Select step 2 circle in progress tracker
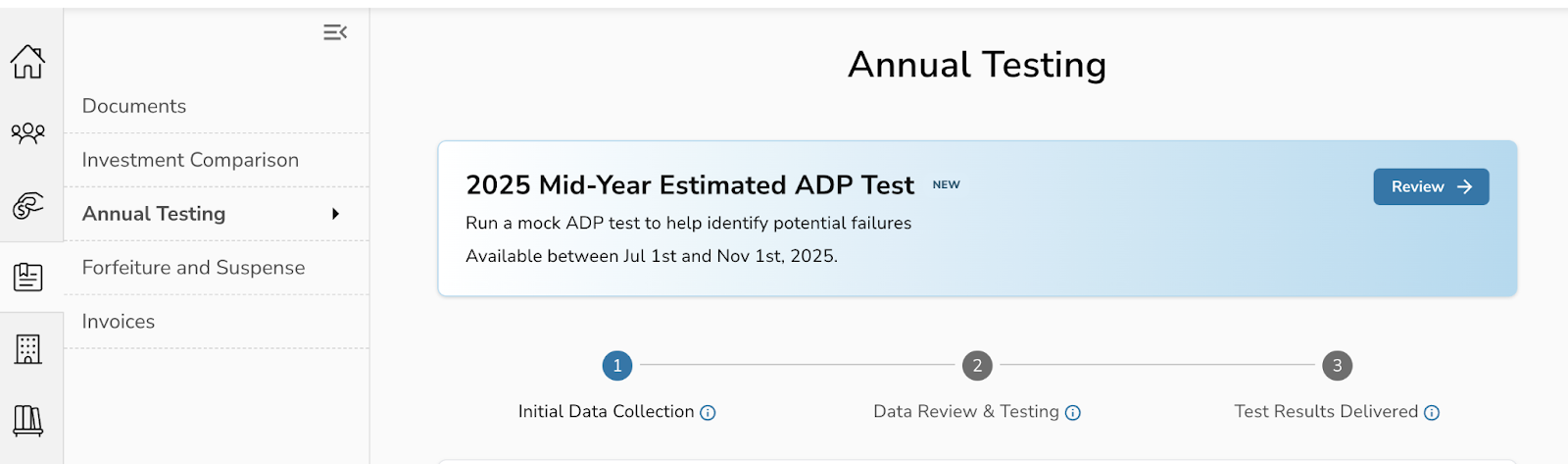Screen dimensions: 1568x464 coord(977,366)
